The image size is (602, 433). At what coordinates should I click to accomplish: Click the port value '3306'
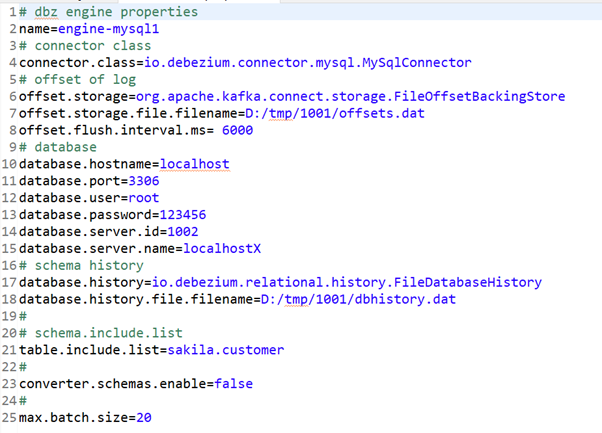tap(144, 181)
